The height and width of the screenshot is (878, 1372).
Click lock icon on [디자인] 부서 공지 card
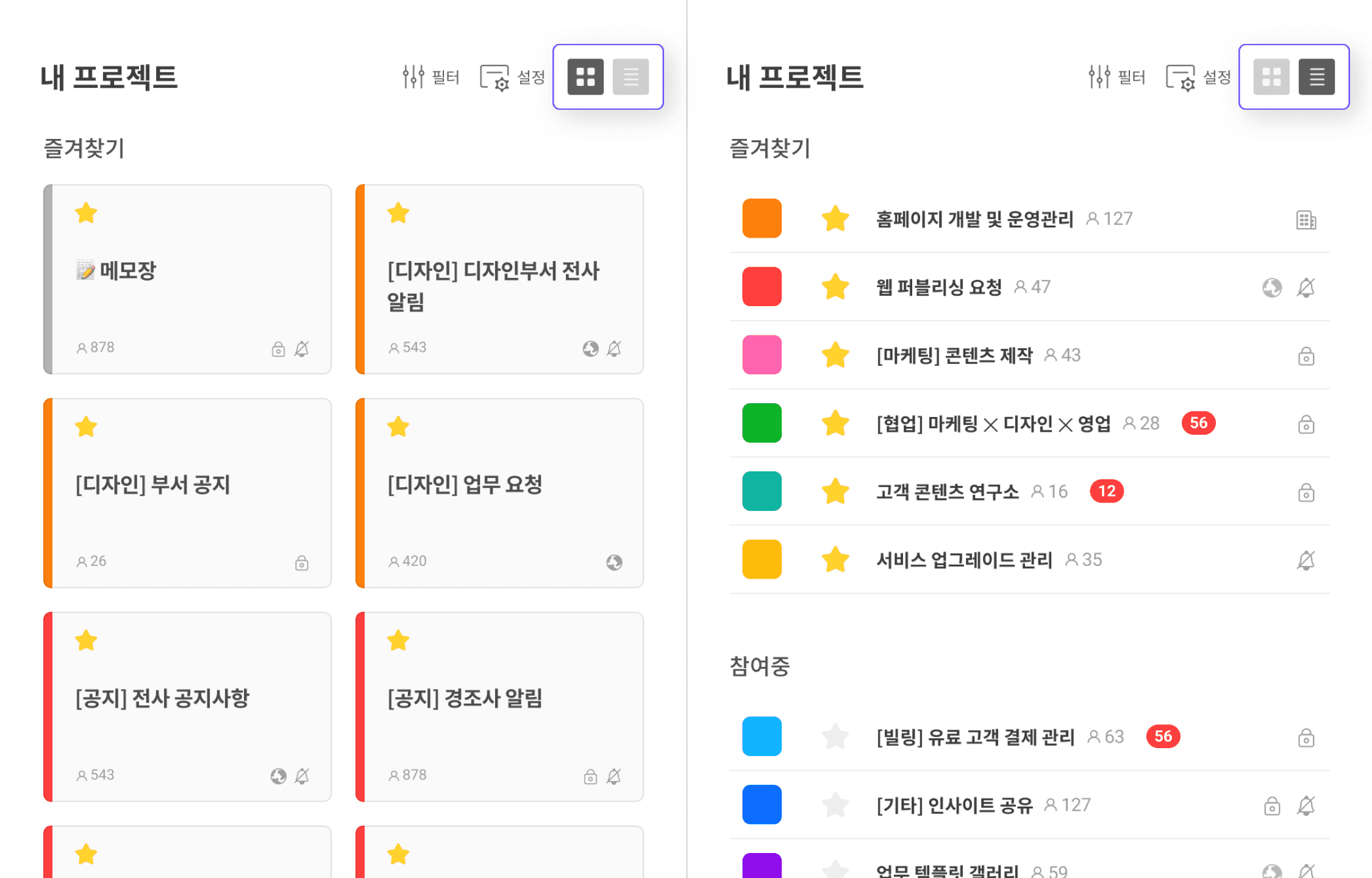(x=302, y=562)
